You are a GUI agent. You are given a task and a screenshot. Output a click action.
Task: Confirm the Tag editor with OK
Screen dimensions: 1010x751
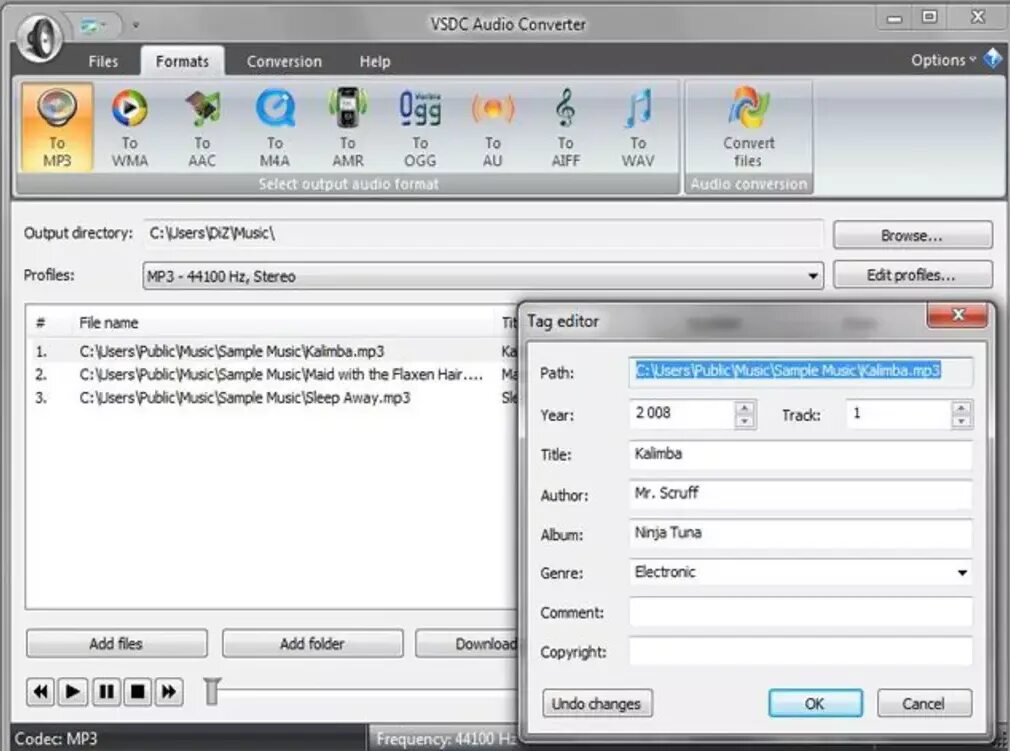point(815,703)
